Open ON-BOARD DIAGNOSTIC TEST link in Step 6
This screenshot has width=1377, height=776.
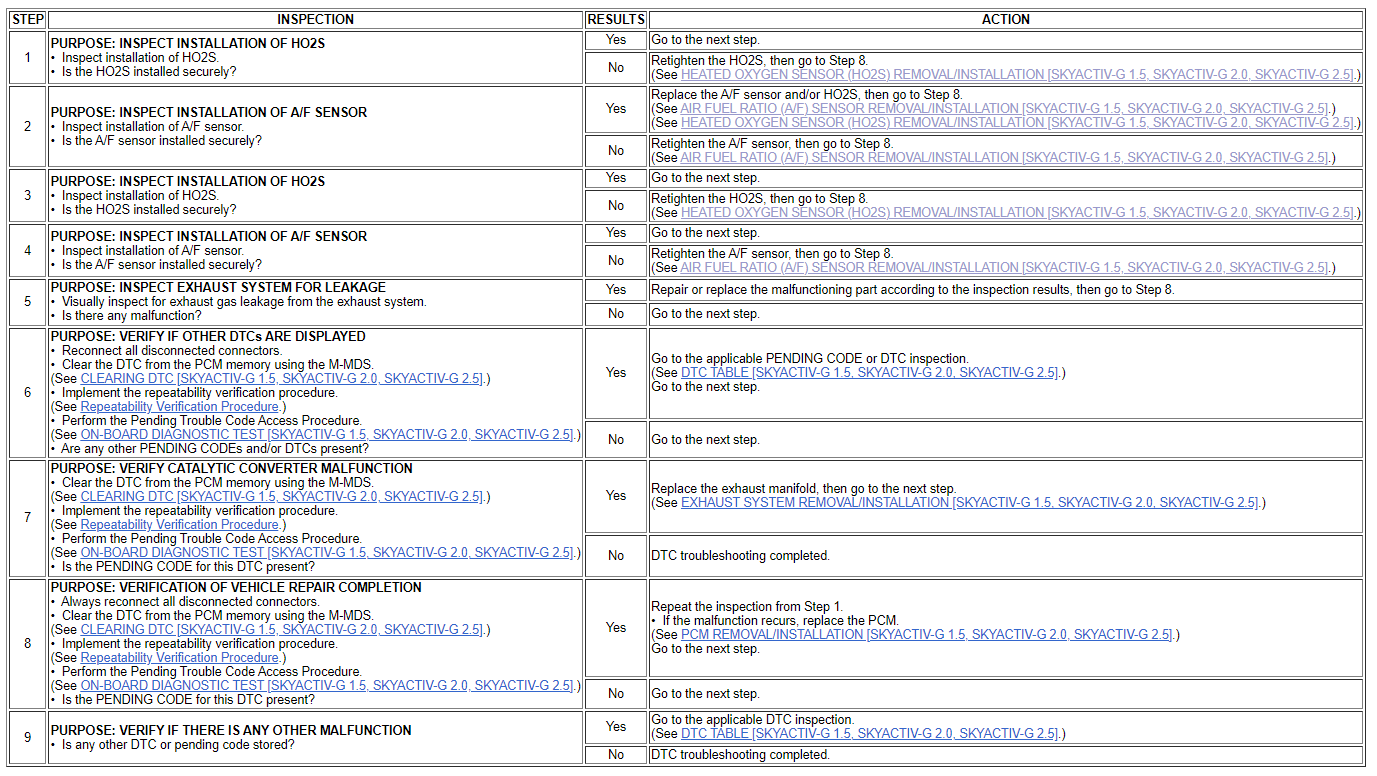pyautogui.click(x=328, y=435)
